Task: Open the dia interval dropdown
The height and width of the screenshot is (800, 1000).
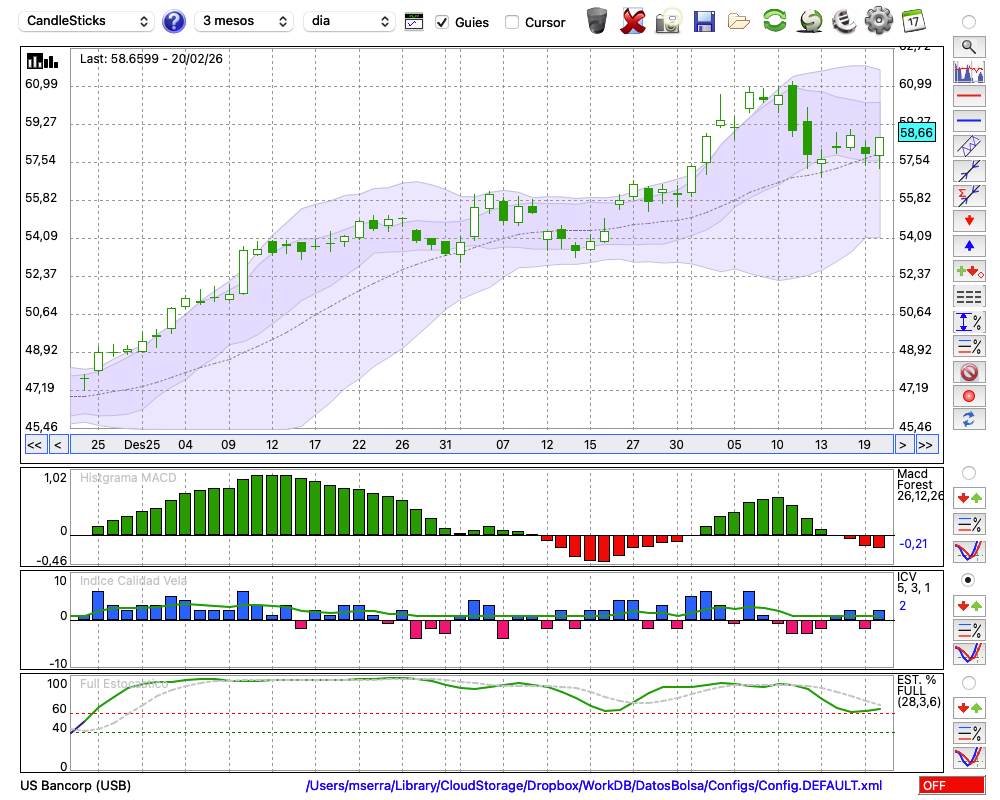Action: coord(349,21)
